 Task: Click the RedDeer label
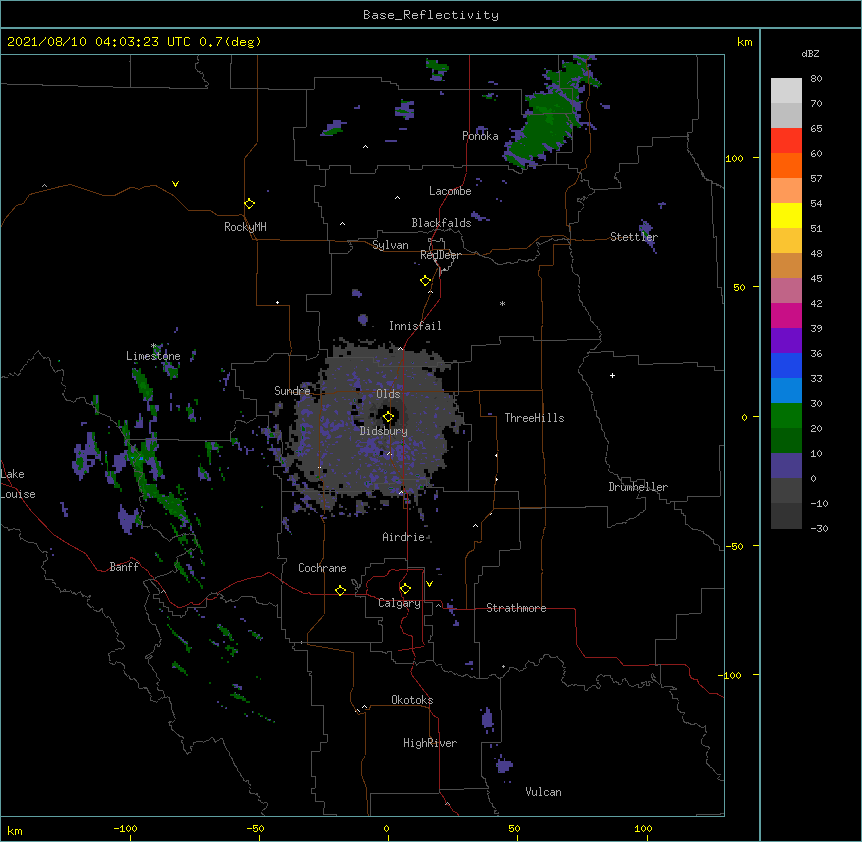pos(440,255)
